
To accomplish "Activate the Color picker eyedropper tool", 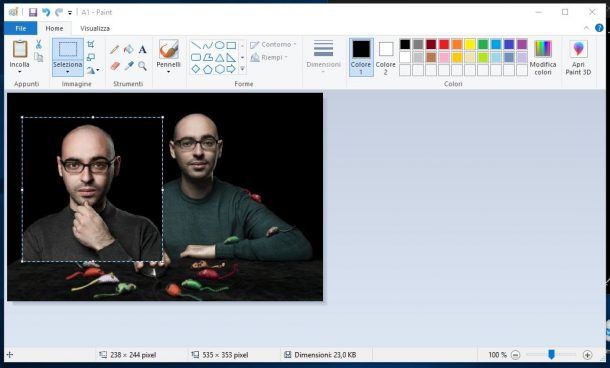I will (129, 66).
